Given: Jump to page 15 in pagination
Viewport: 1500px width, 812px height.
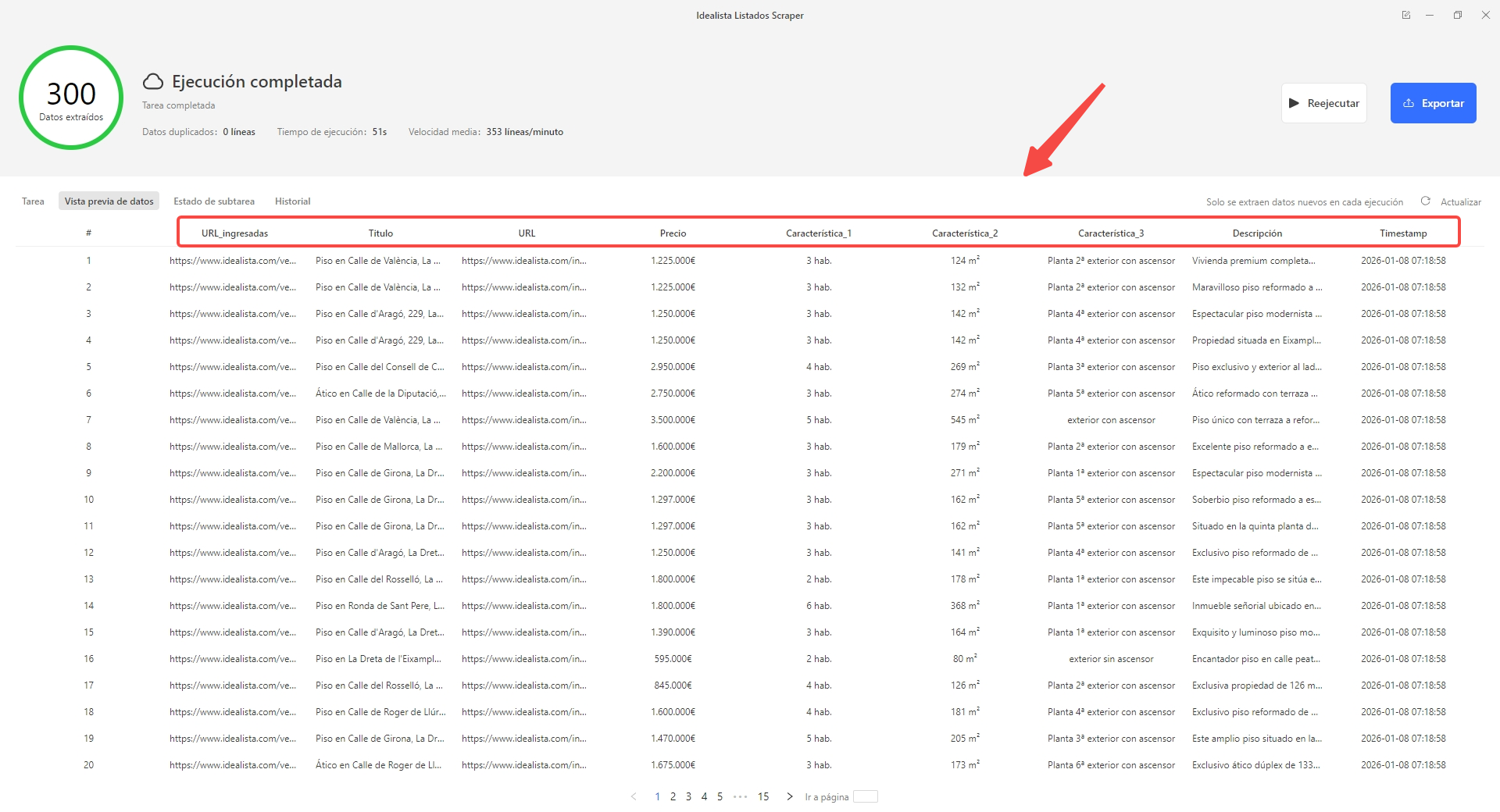Looking at the screenshot, I should (763, 796).
